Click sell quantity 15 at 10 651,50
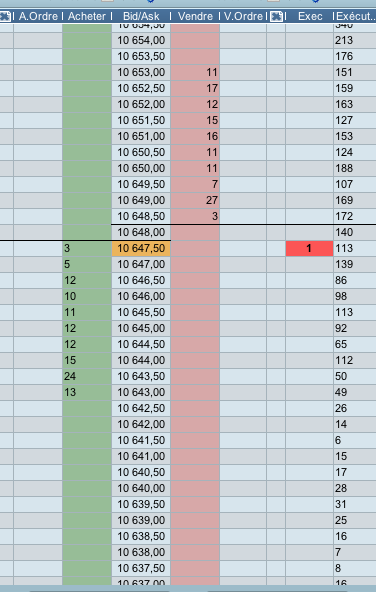The width and height of the screenshot is (376, 592). (x=195, y=120)
